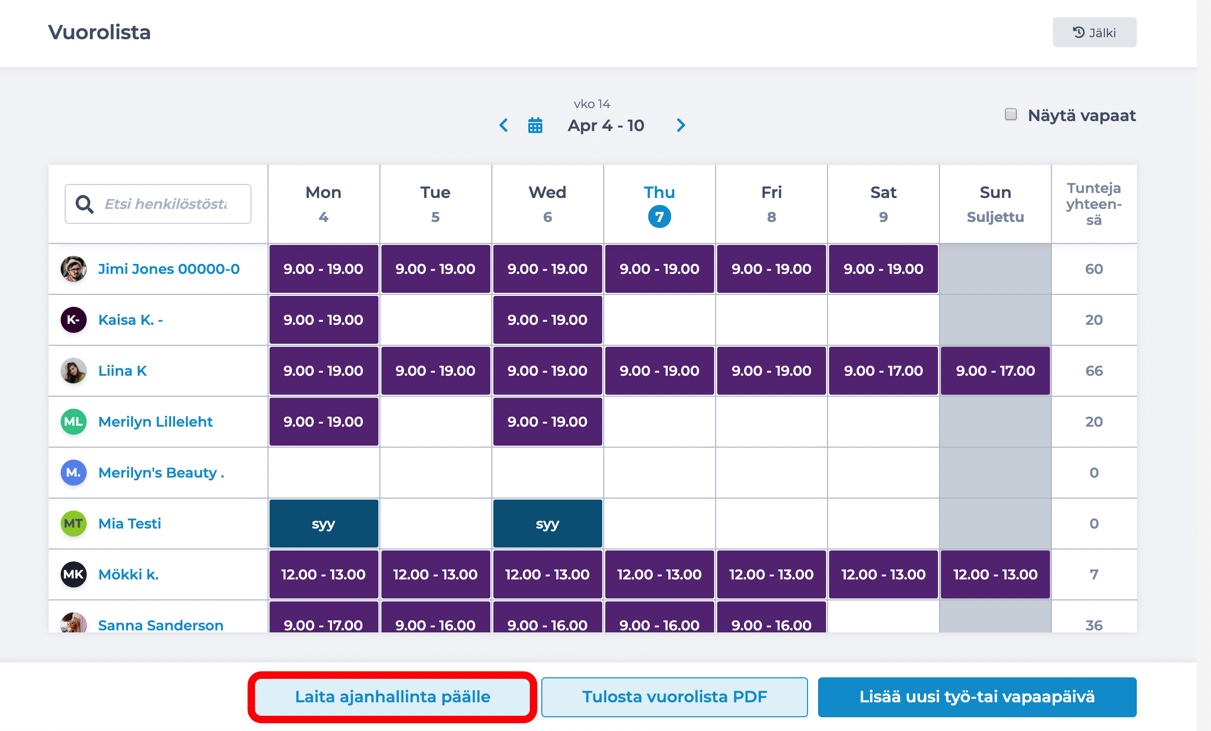Click Lisää uusi työ-tai vapaapäivä button
The width and height of the screenshot is (1211, 731).
click(977, 697)
